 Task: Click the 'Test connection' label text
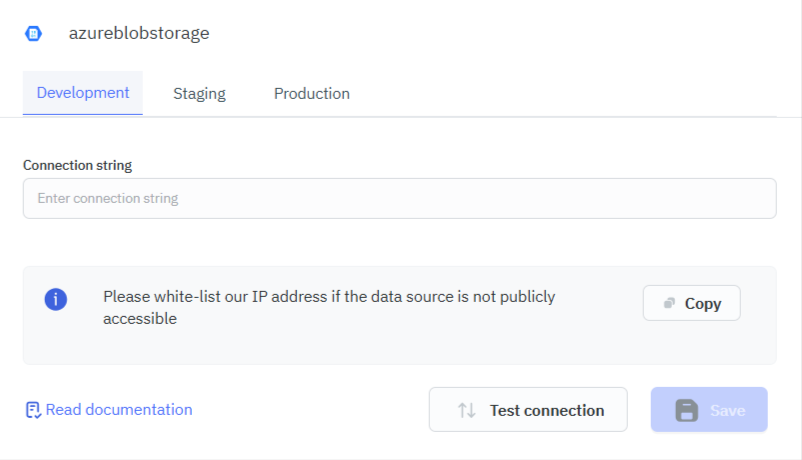546,410
